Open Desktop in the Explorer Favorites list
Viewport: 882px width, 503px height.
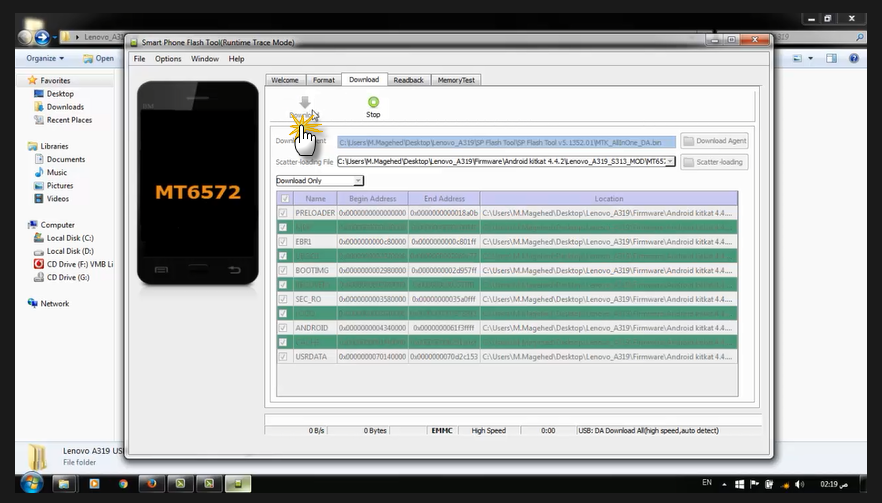[60, 93]
